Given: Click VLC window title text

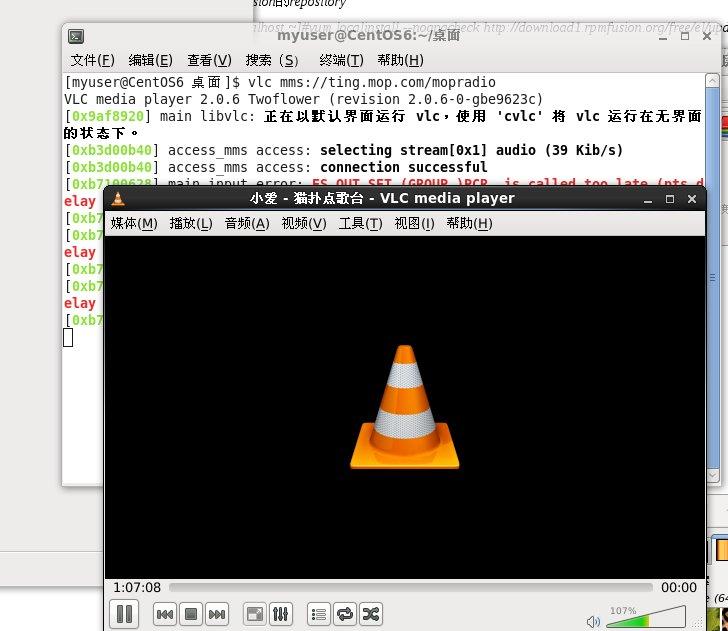Looking at the screenshot, I should click(x=382, y=198).
